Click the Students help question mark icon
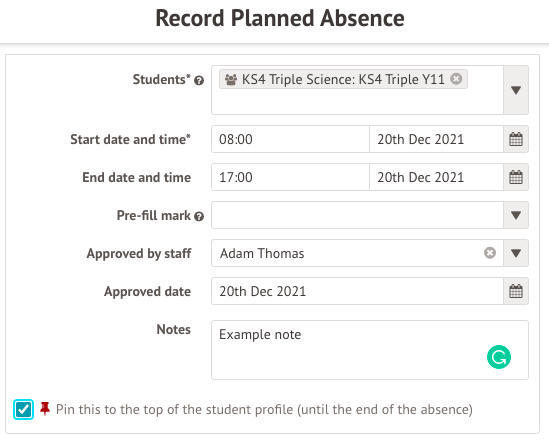549x441 pixels. click(199, 80)
